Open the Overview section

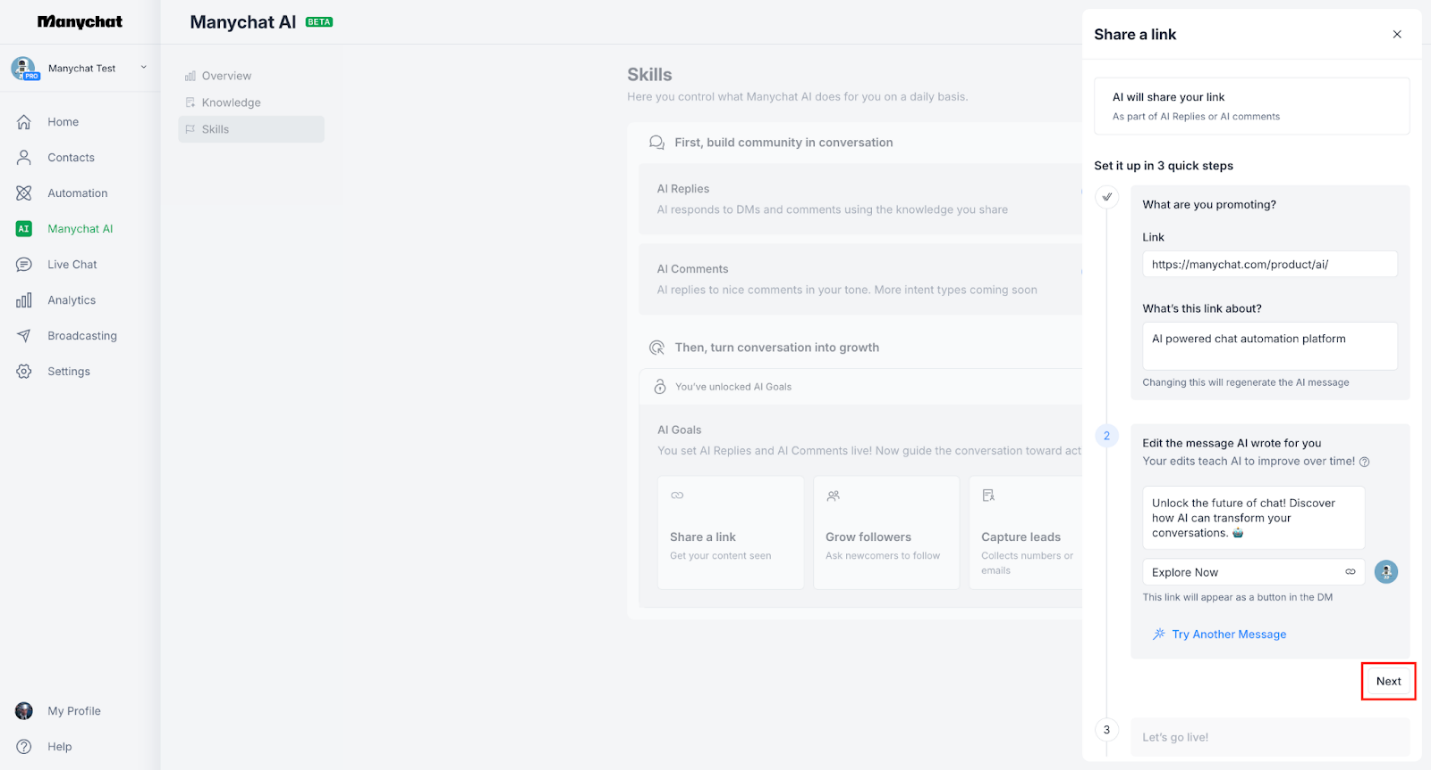(x=226, y=75)
